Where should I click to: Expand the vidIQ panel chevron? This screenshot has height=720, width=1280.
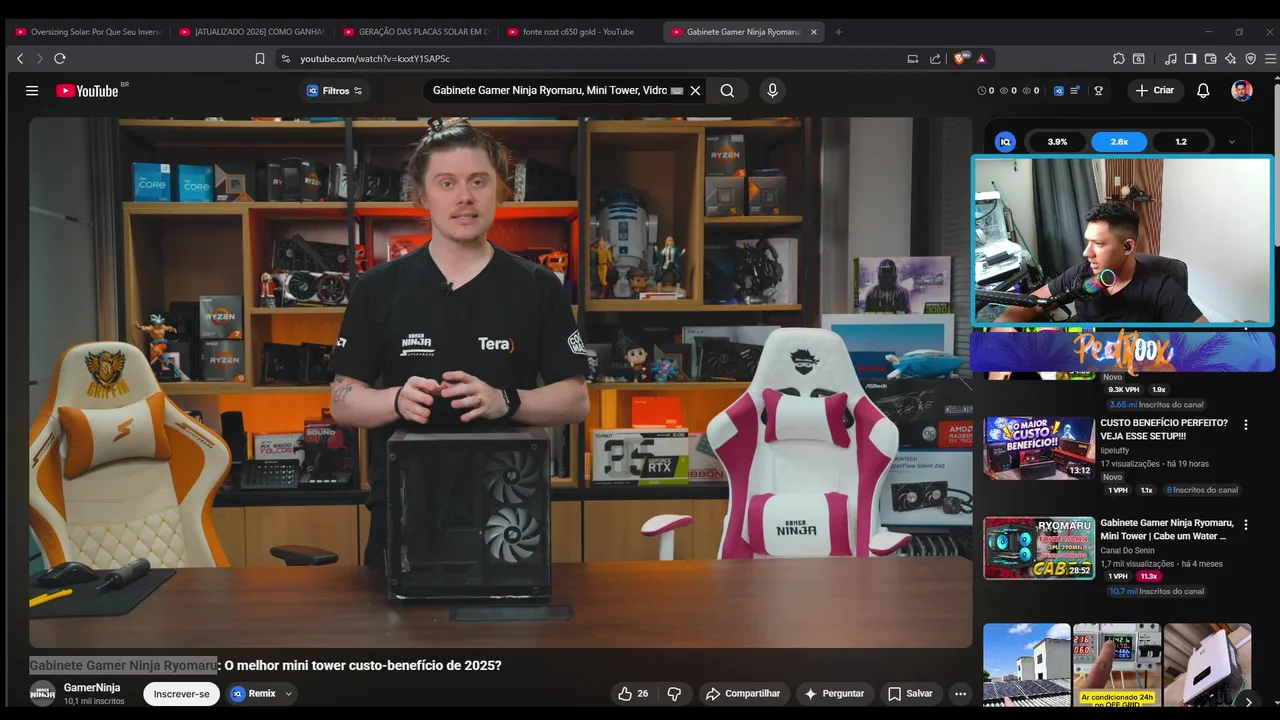pyautogui.click(x=1232, y=142)
